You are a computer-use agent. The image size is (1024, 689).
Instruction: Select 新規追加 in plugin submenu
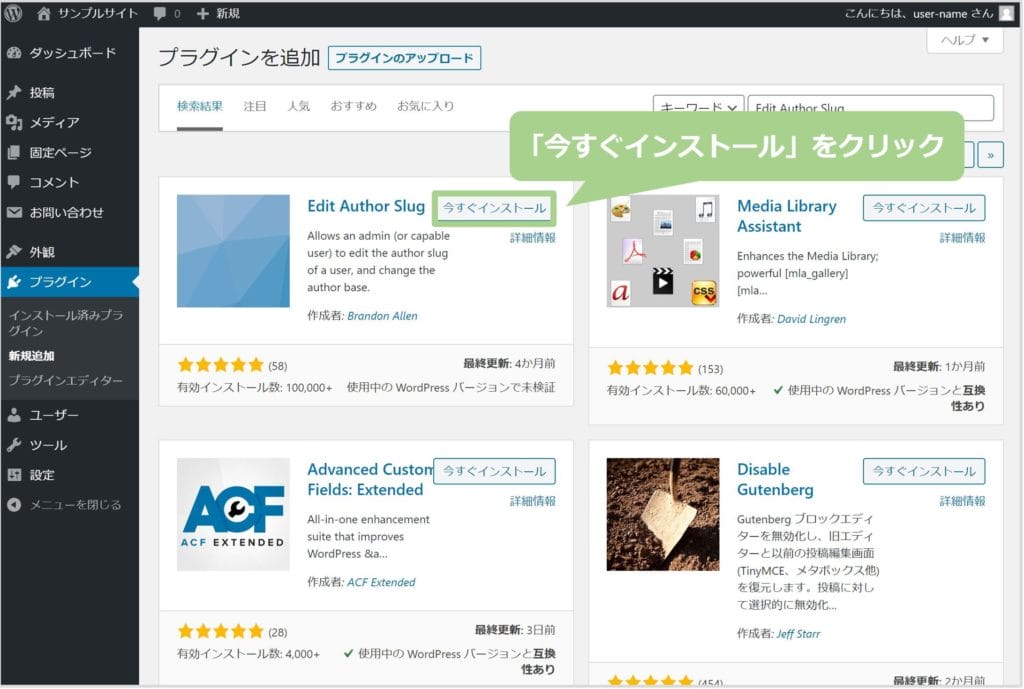point(31,356)
